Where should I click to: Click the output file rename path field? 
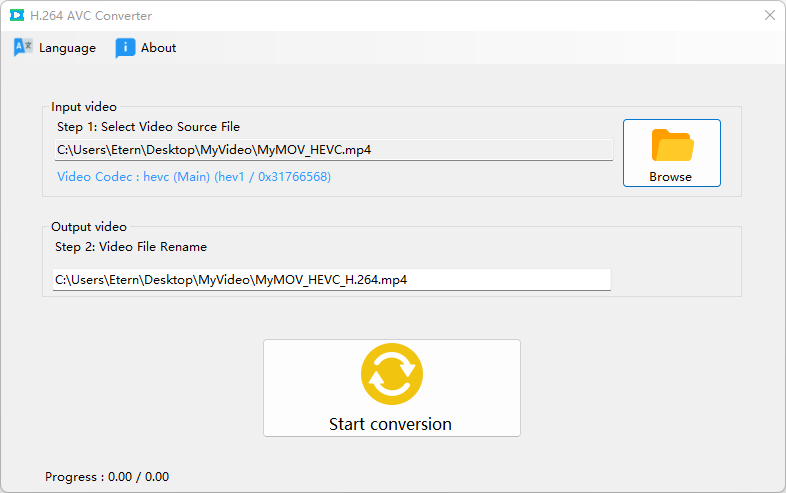click(x=331, y=280)
